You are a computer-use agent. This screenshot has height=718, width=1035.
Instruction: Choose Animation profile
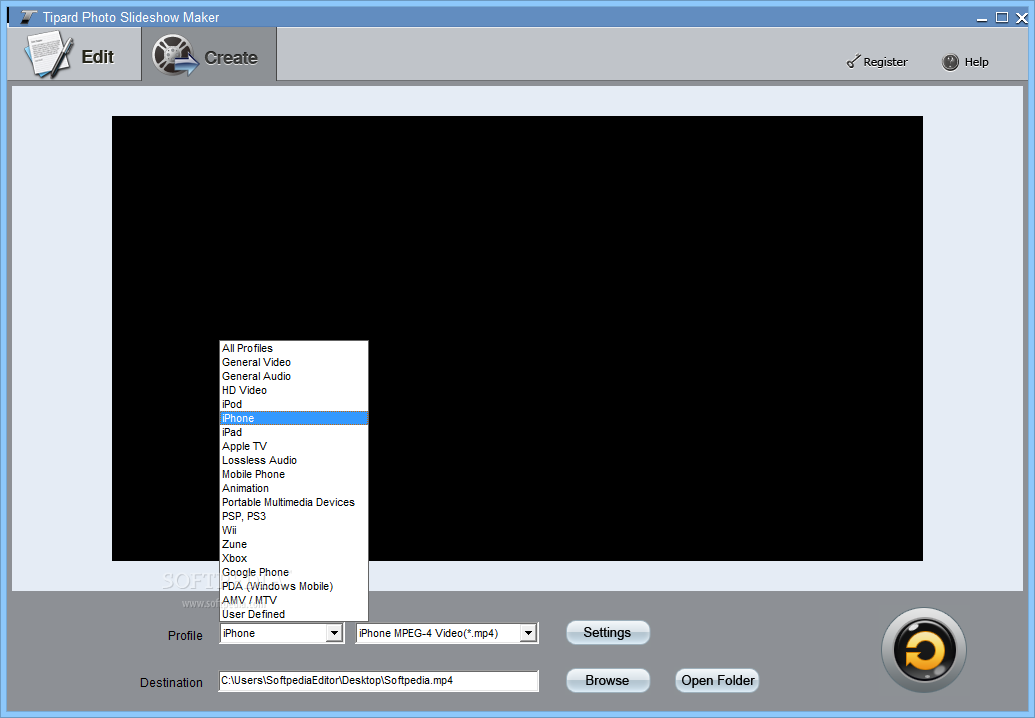(293, 488)
